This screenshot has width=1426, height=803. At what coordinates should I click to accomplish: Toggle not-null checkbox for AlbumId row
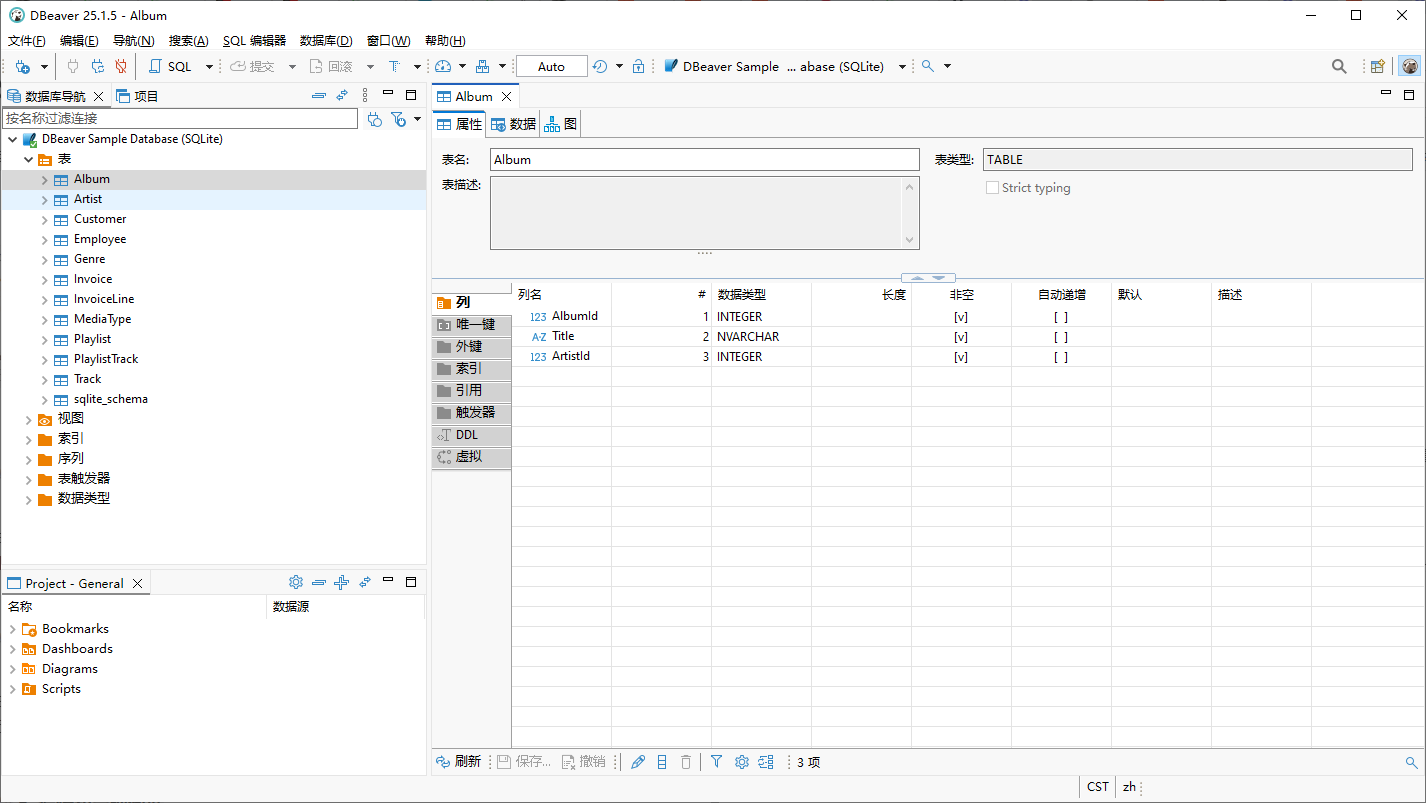tap(961, 317)
